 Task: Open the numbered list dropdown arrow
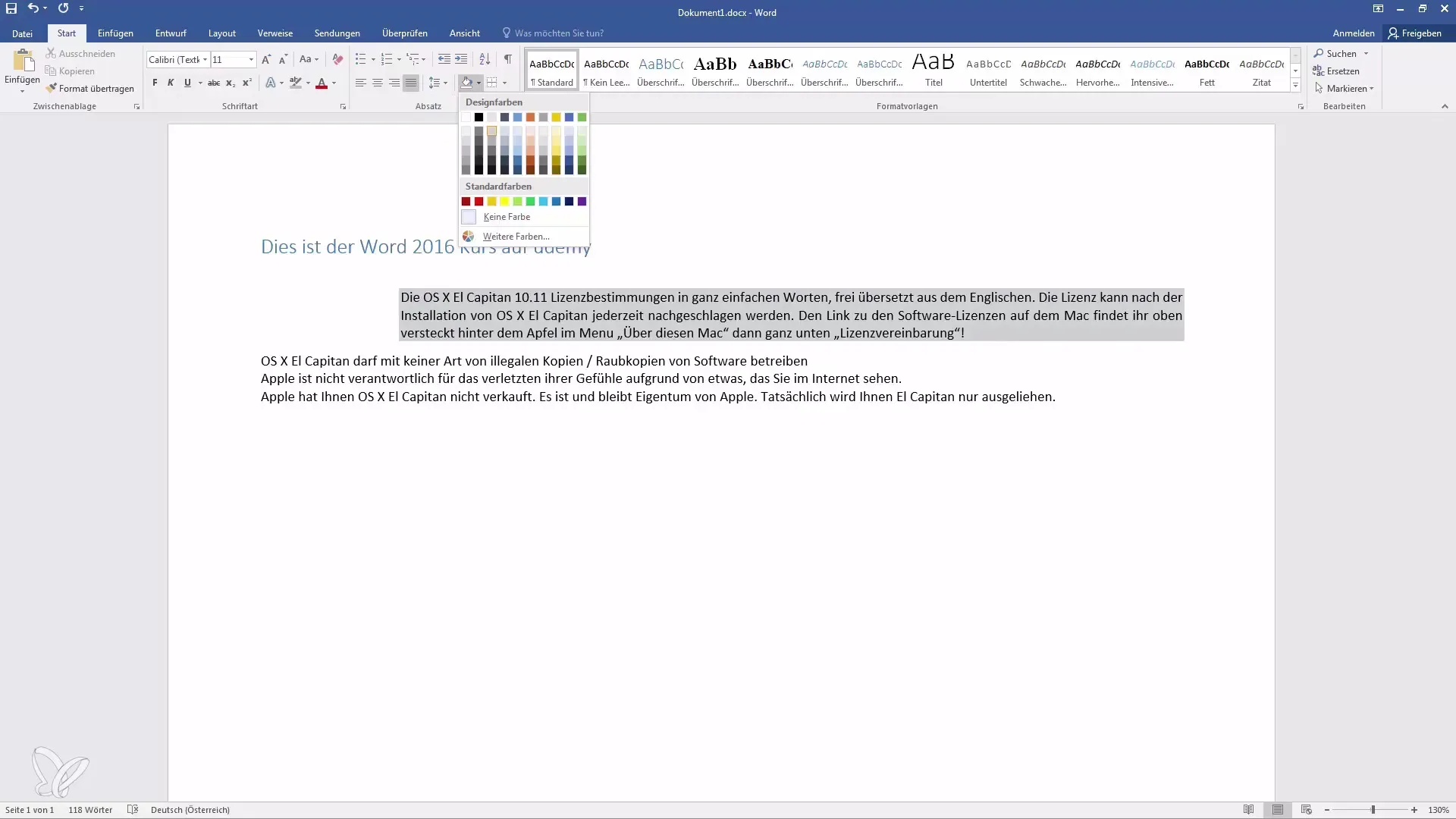tap(399, 59)
